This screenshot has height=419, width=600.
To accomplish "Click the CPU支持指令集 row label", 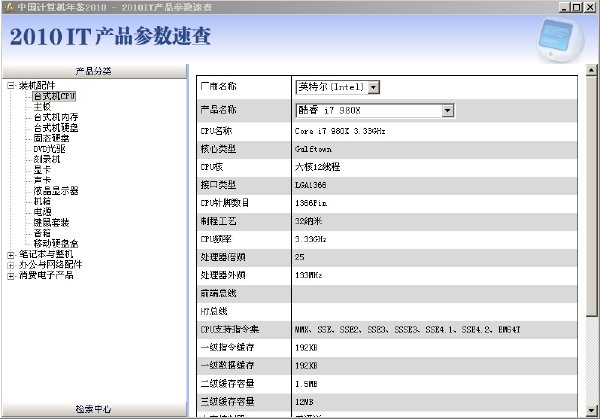I will (230, 329).
